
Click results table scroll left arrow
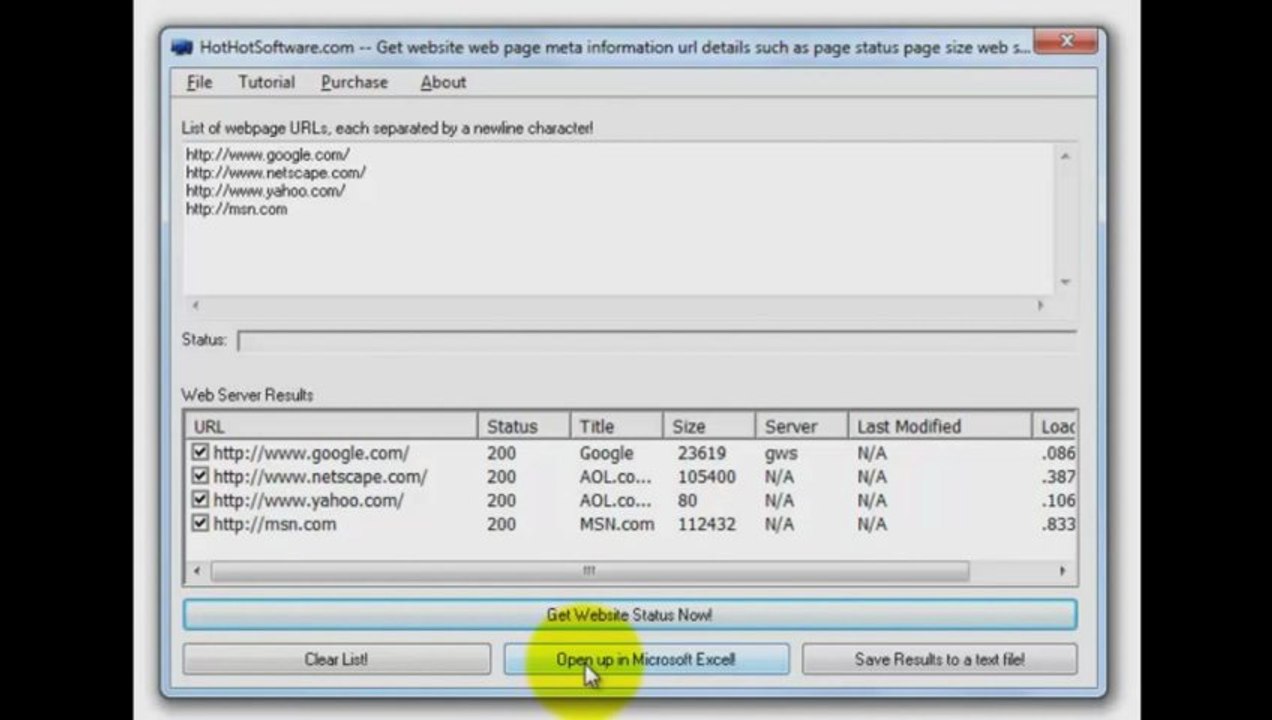tap(197, 571)
